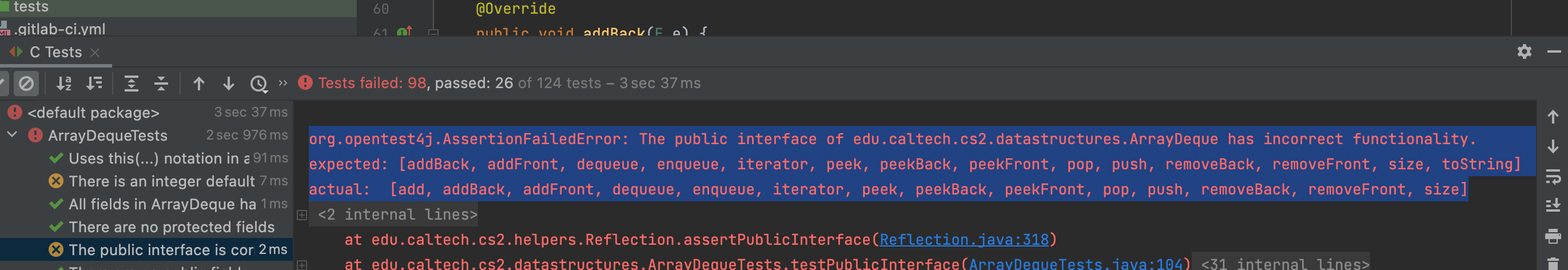Switch to the C Tests run tab
Image resolution: width=1568 pixels, height=270 pixels.
[x=55, y=53]
